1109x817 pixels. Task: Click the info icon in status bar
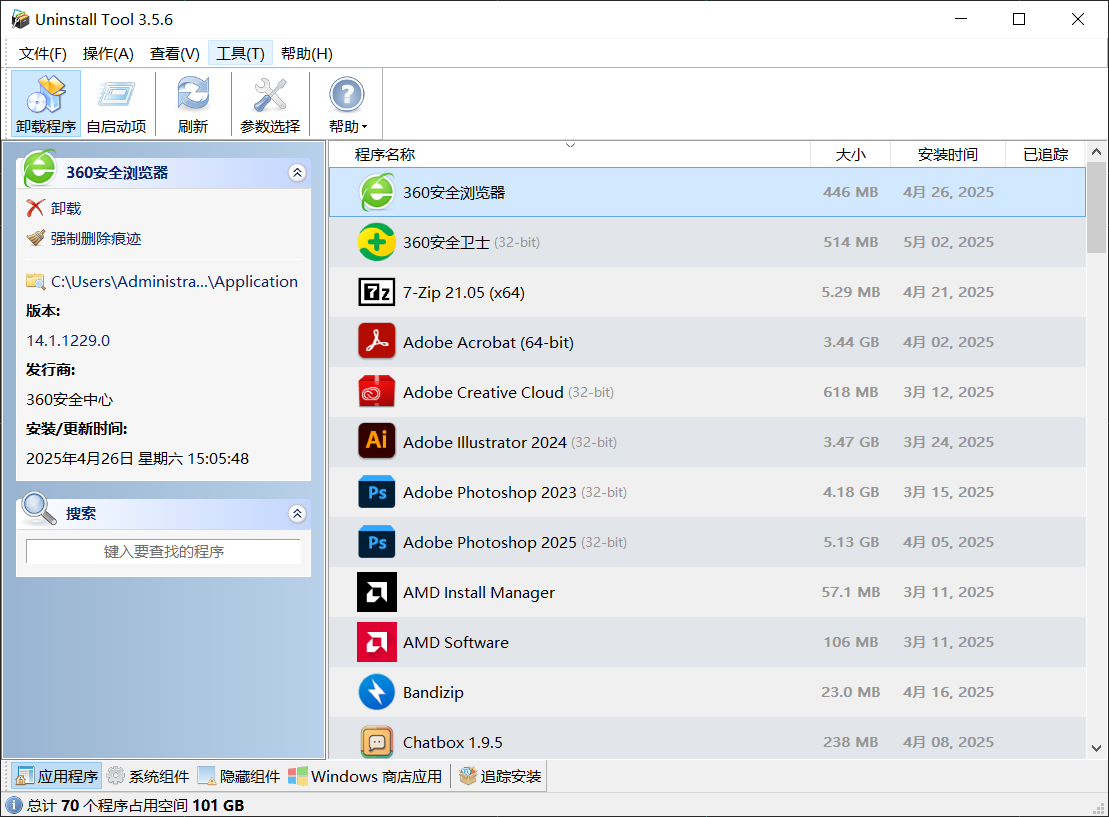13,805
